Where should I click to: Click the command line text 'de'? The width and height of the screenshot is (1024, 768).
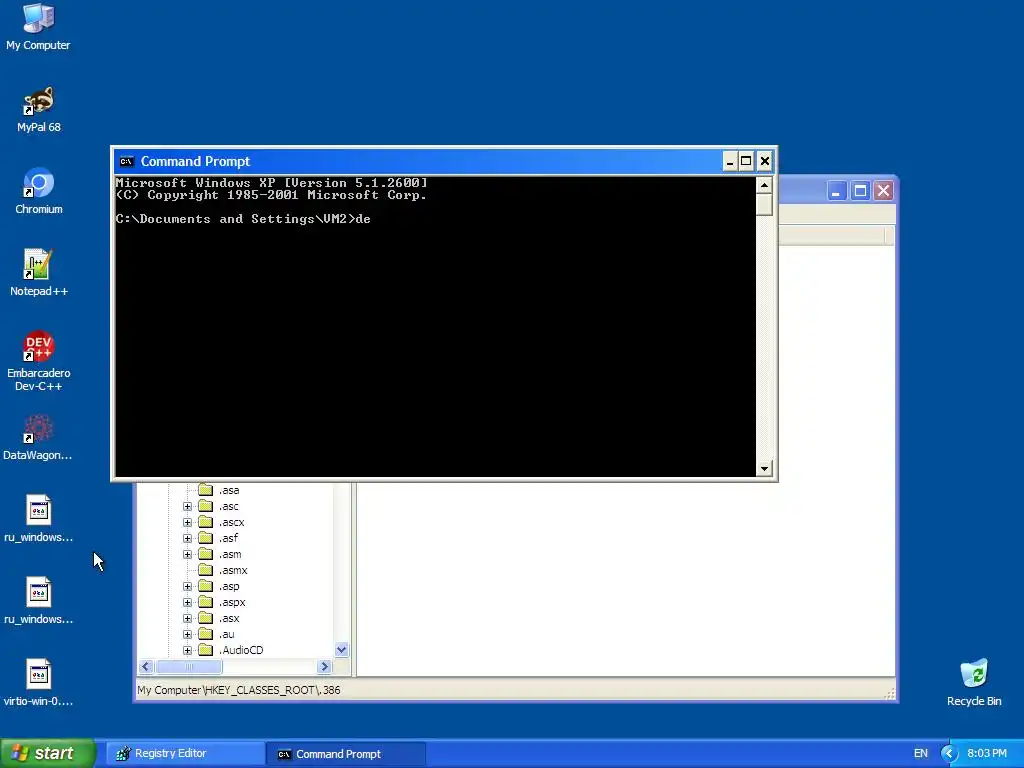pyautogui.click(x=363, y=219)
